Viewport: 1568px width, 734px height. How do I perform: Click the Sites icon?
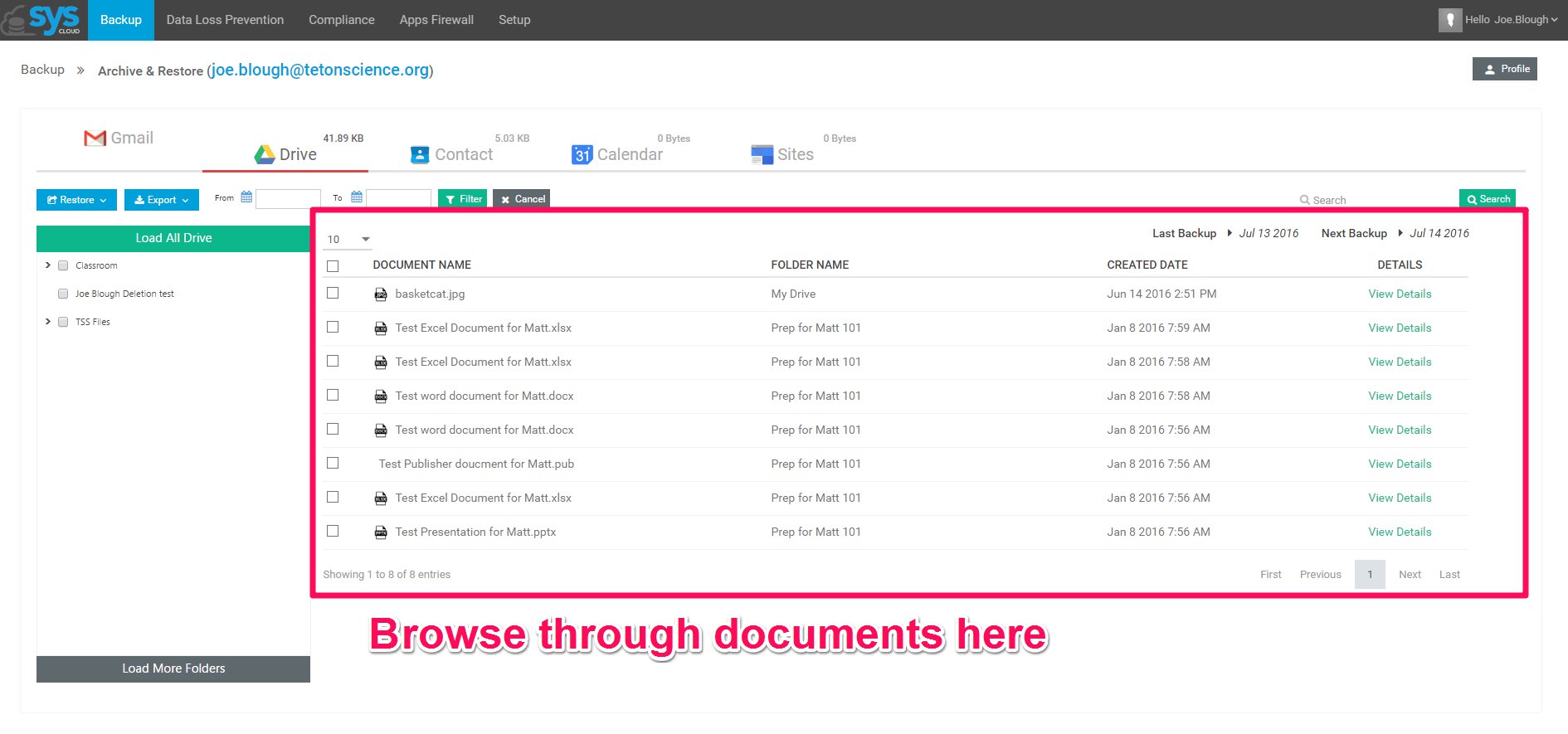[762, 155]
